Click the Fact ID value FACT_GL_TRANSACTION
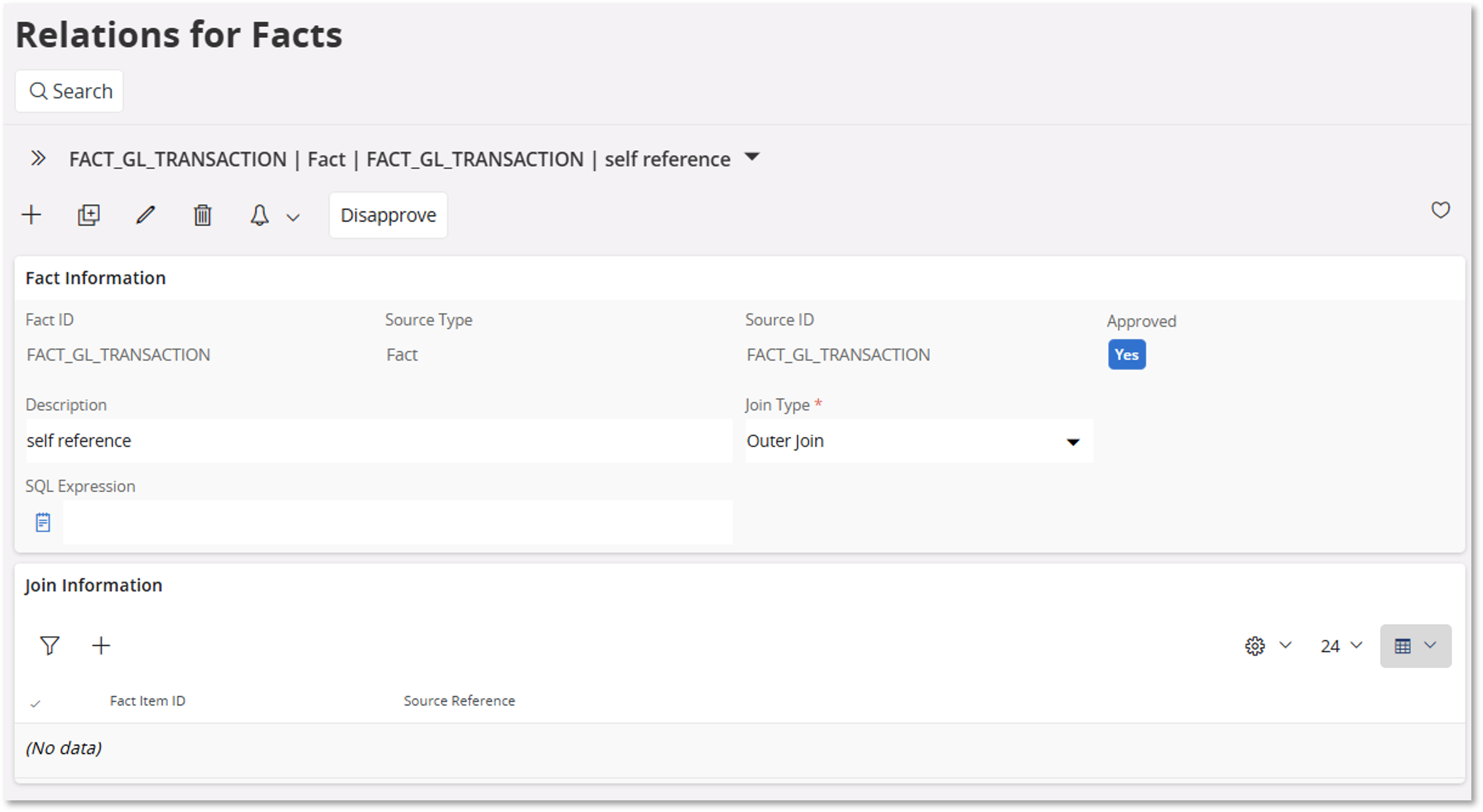Screen dimensions: 1483x812 tap(118, 355)
